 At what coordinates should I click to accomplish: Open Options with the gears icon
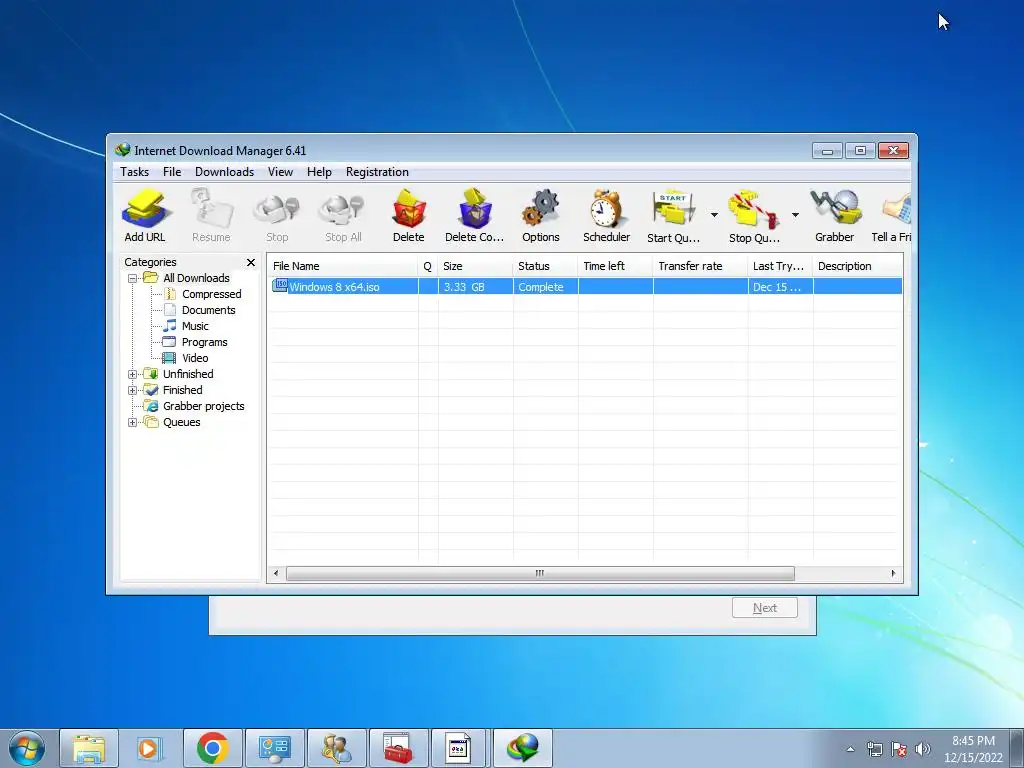541,216
